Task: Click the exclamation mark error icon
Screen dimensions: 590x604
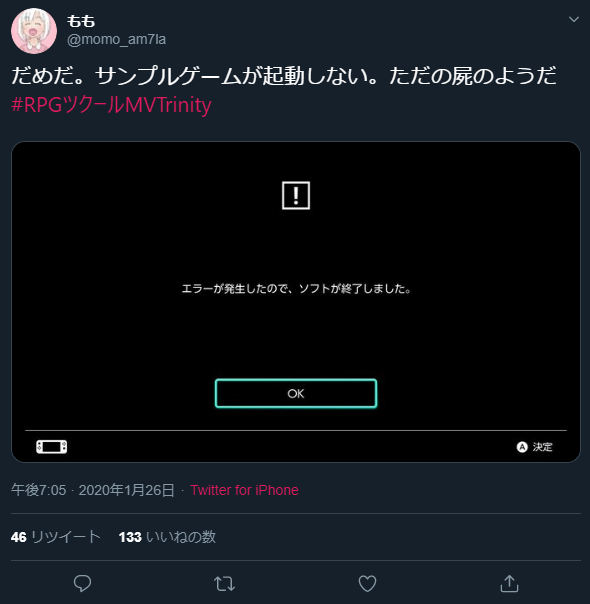Action: [x=296, y=195]
